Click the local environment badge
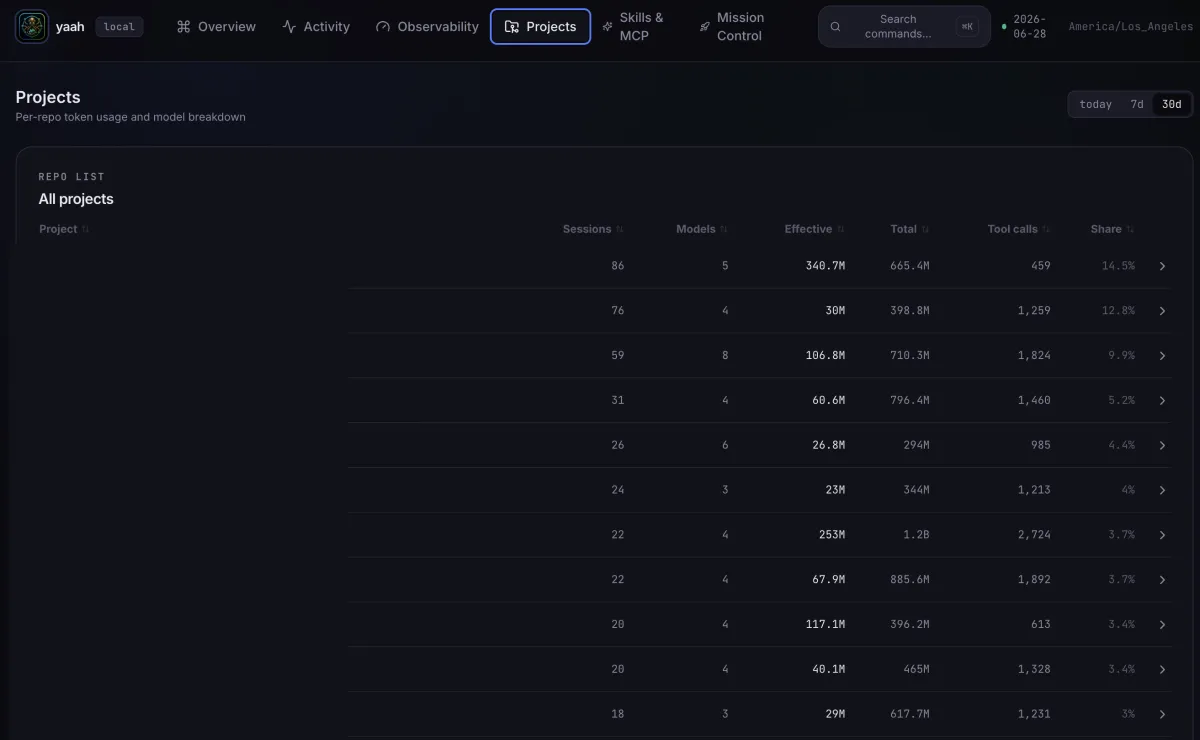Viewport: 1200px width, 740px height. (x=119, y=27)
